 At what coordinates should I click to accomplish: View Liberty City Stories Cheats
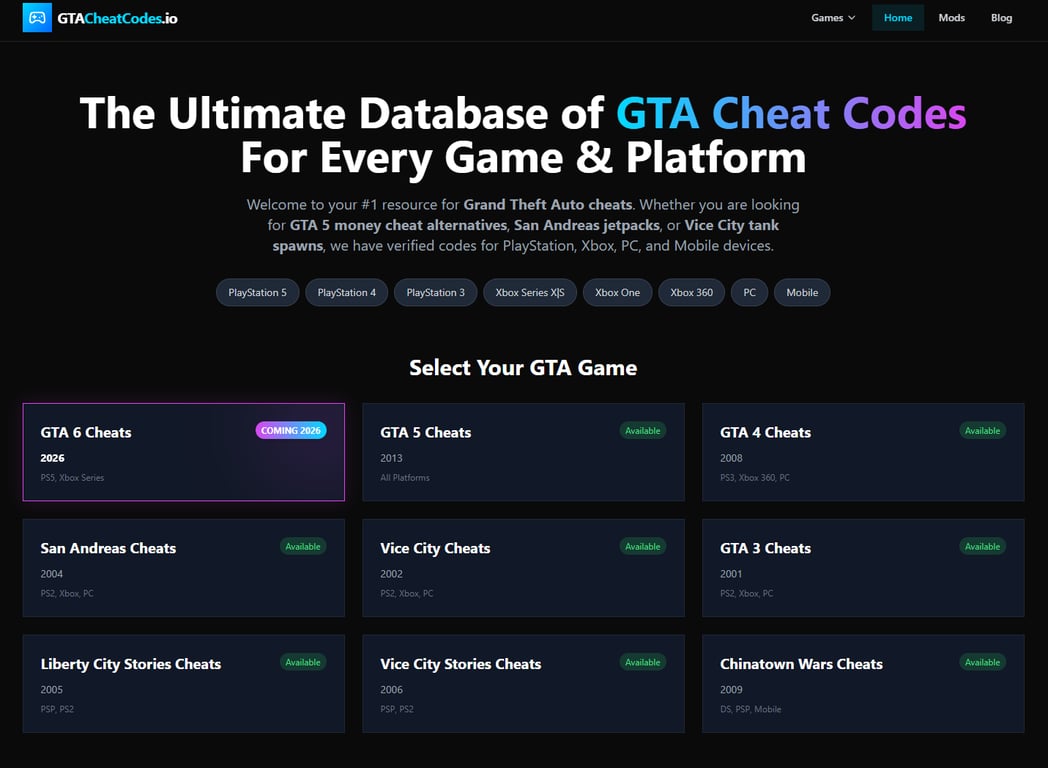[x=184, y=684]
